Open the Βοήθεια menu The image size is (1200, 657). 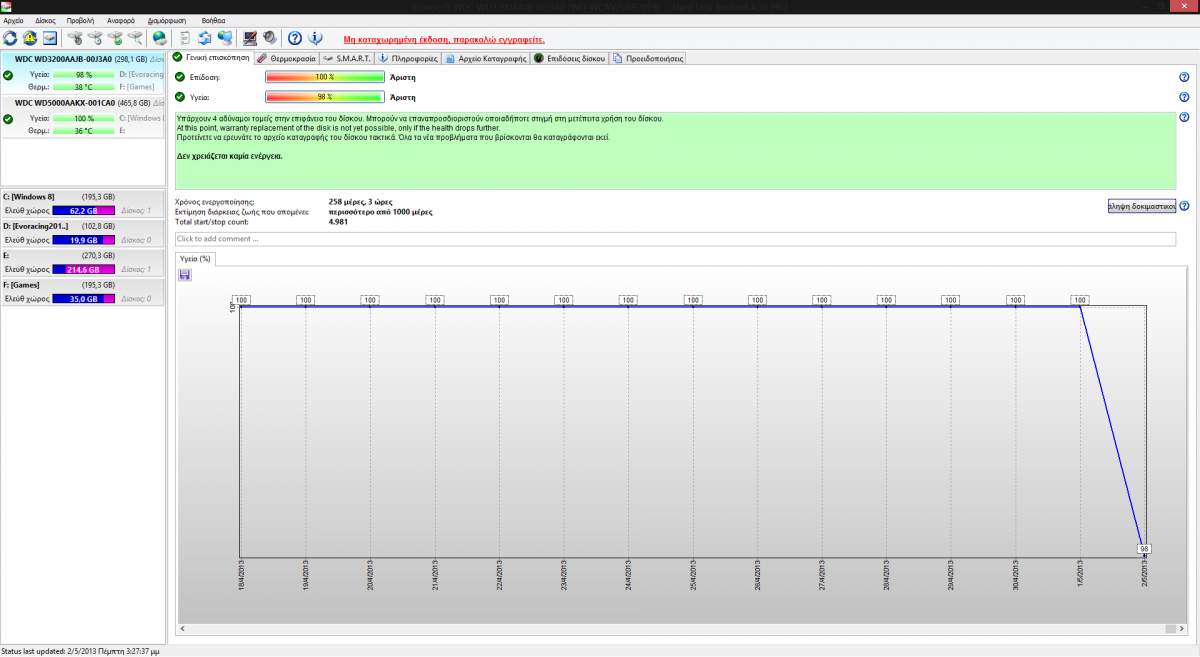(213, 20)
